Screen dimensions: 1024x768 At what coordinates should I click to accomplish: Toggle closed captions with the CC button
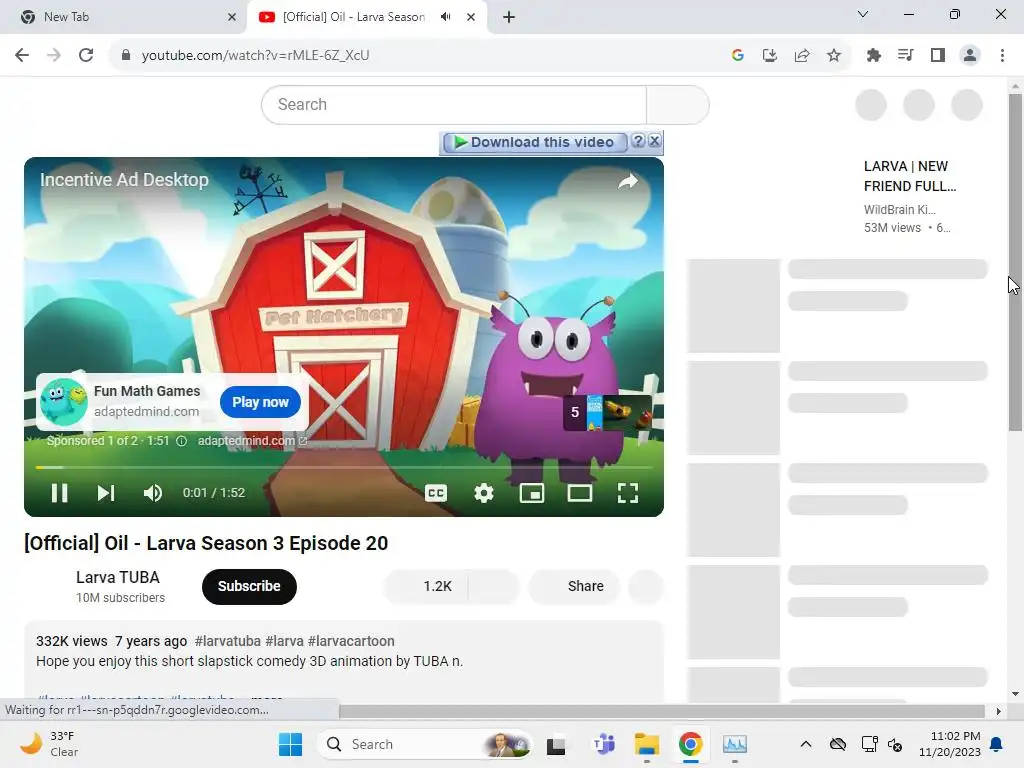tap(436, 493)
